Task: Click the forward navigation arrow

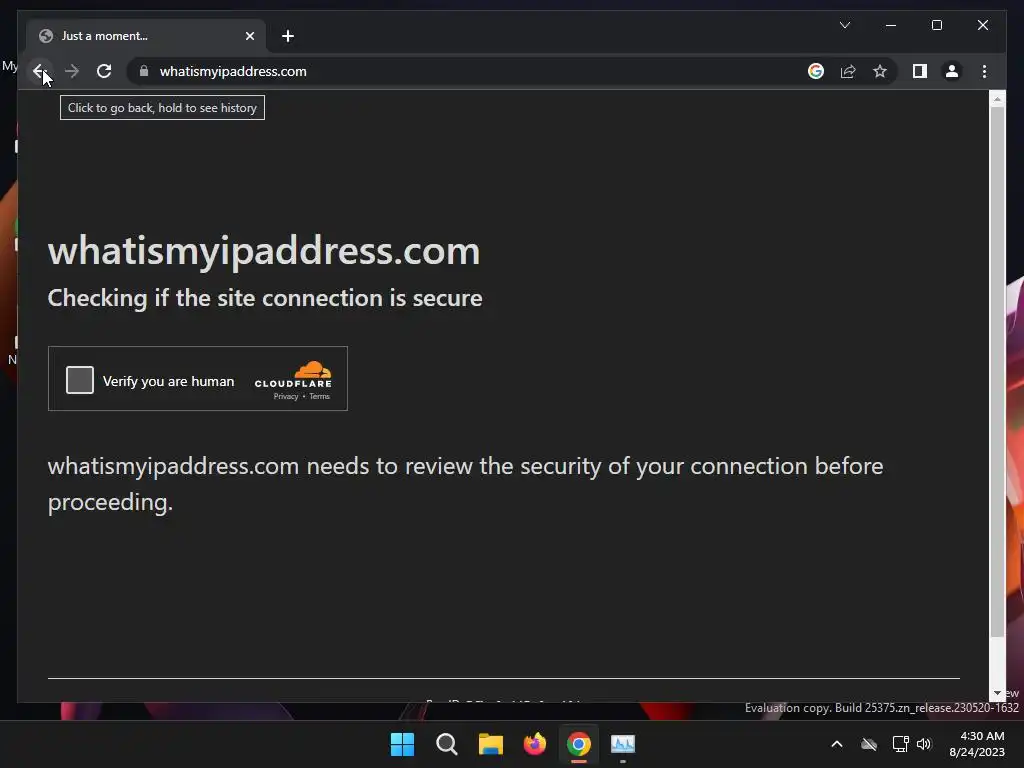Action: pos(72,71)
